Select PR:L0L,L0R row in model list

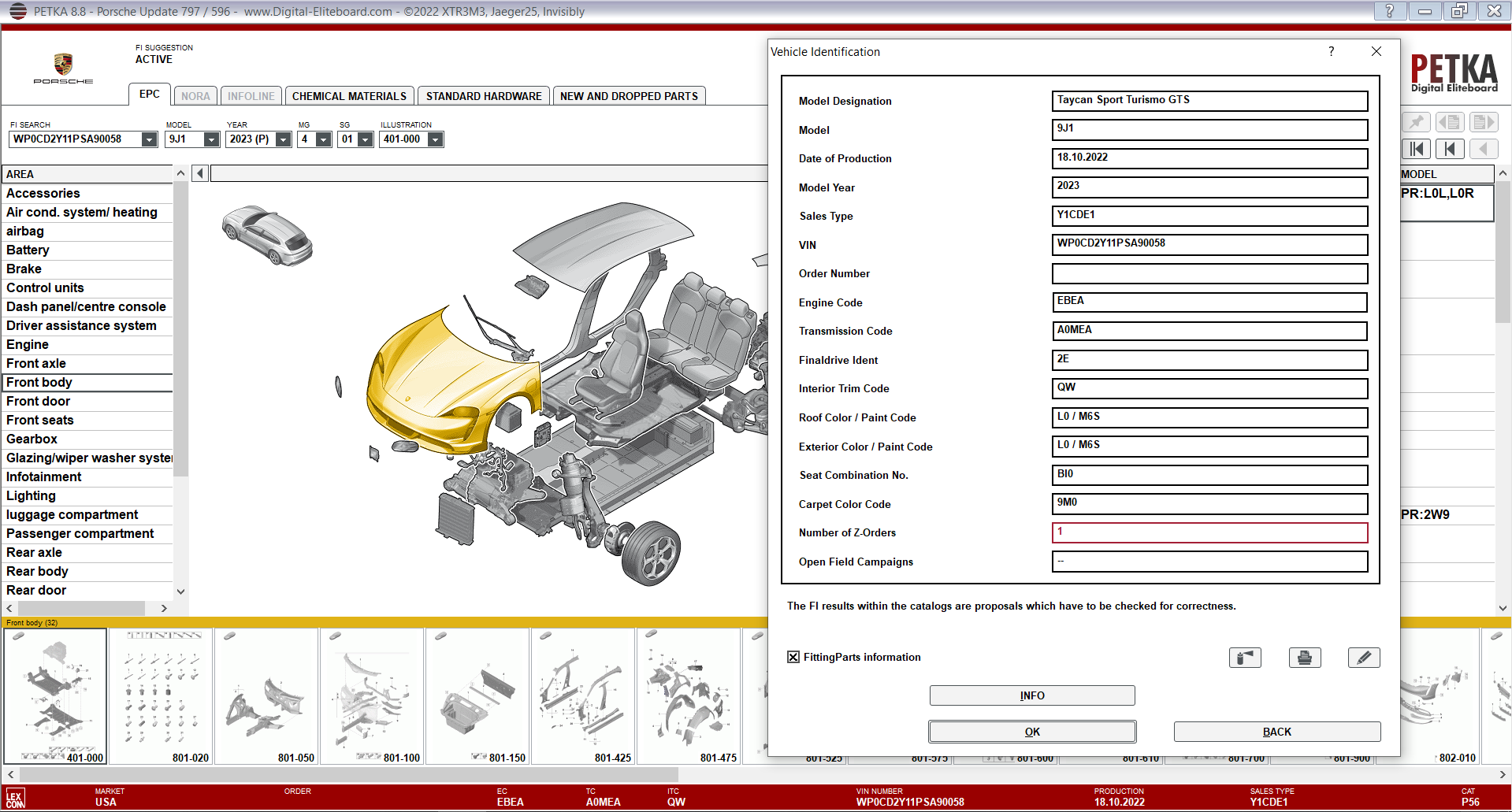pyautogui.click(x=1447, y=202)
